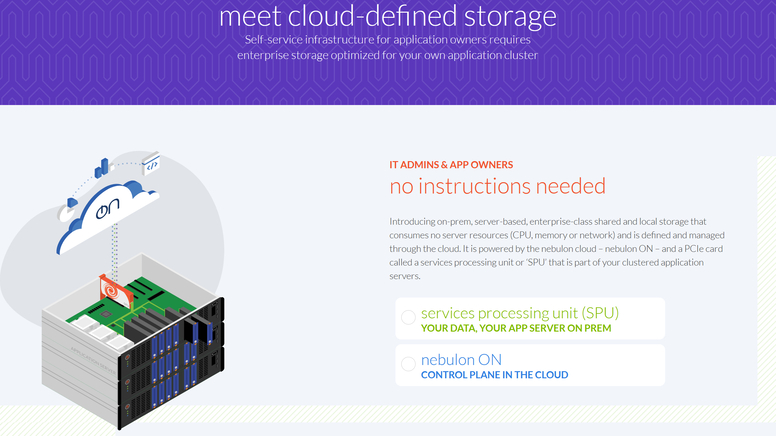Click the ON cloud logo illustration
This screenshot has width=776, height=436.
[107, 216]
